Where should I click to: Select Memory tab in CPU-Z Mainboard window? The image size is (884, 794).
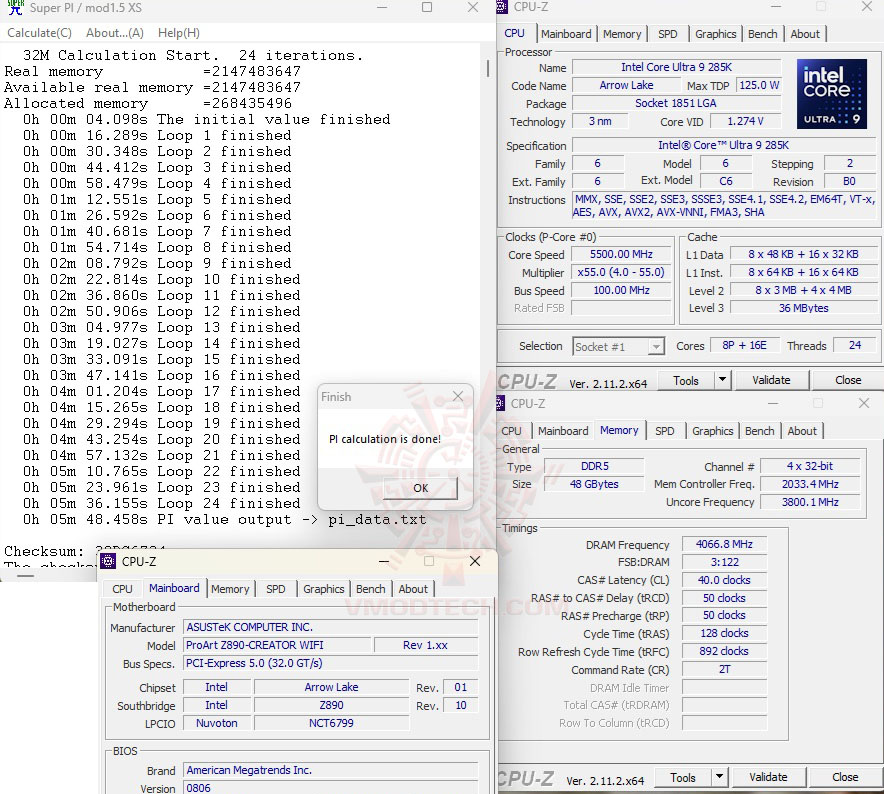230,589
